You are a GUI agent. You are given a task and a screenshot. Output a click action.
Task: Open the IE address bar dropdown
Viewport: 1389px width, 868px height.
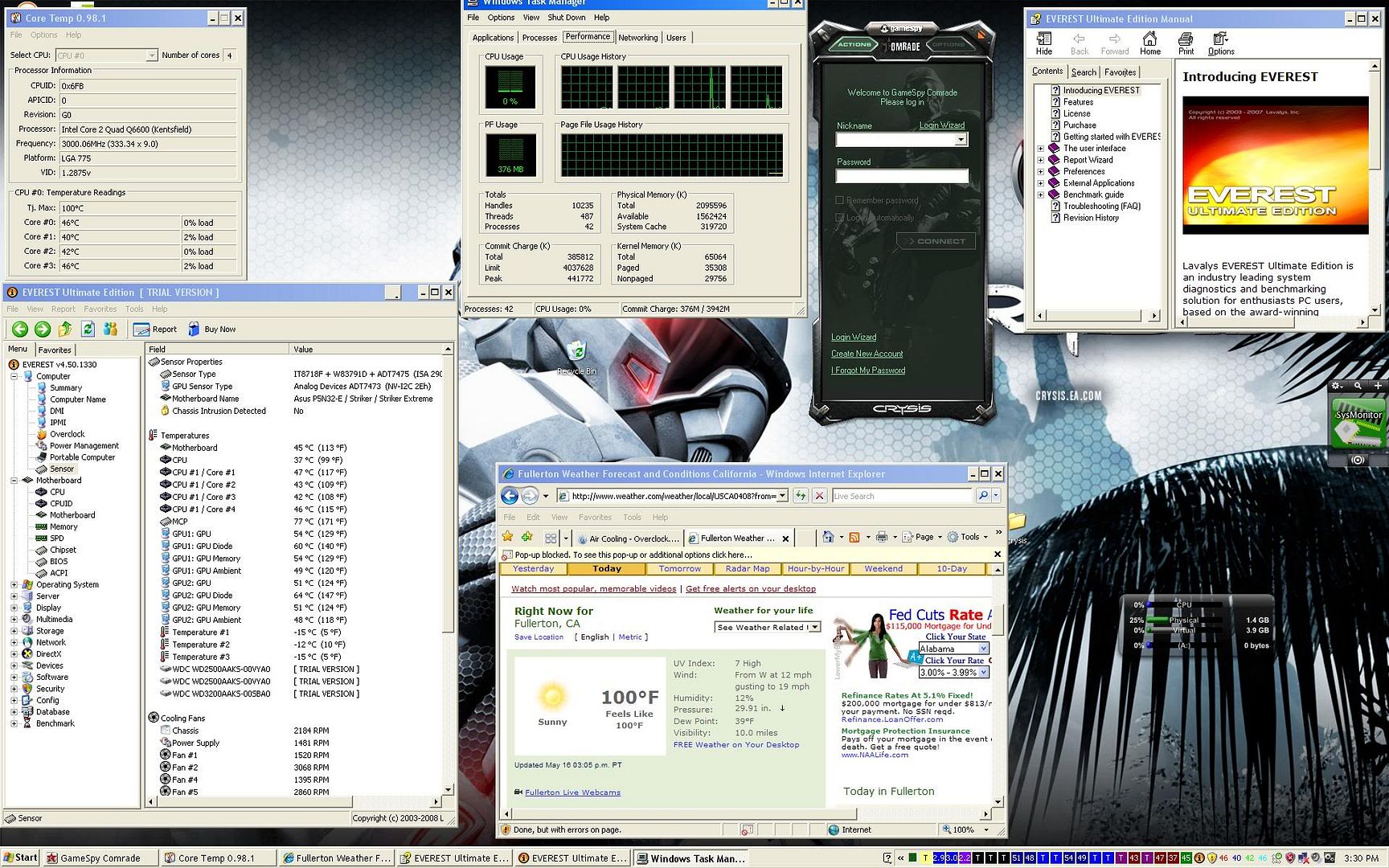click(782, 496)
